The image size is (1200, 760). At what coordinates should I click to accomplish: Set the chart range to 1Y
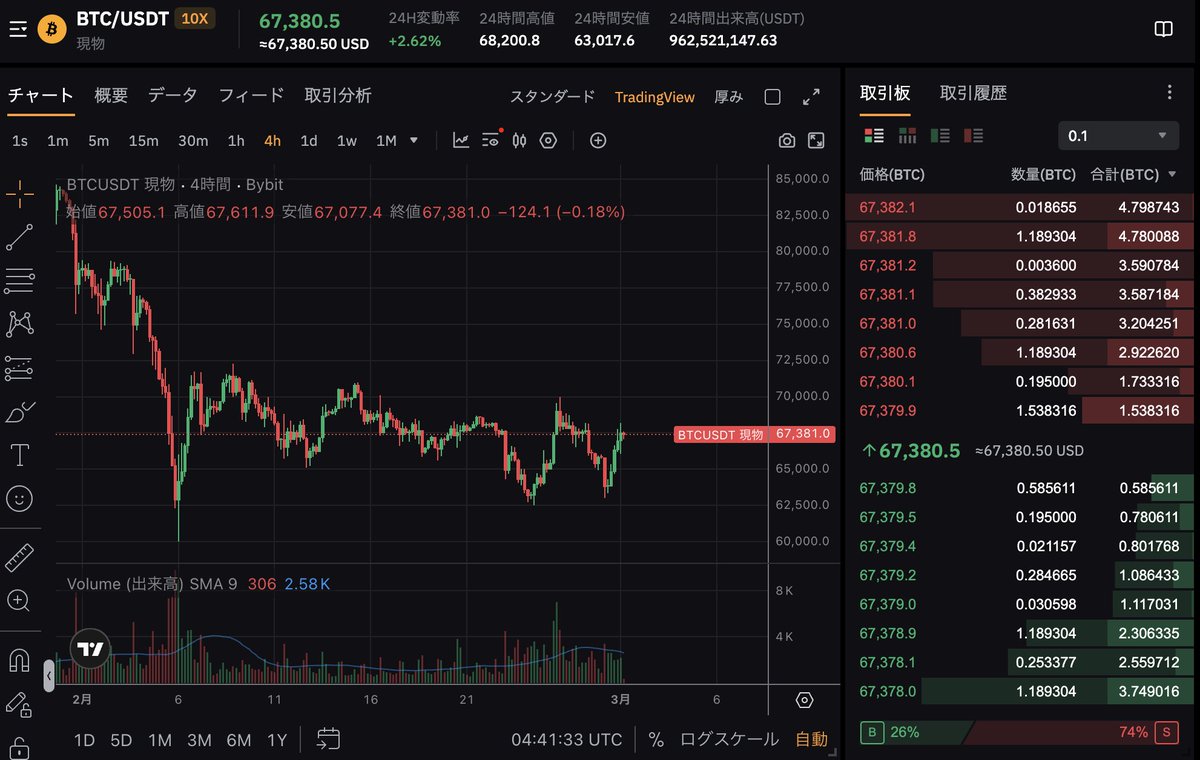point(277,740)
